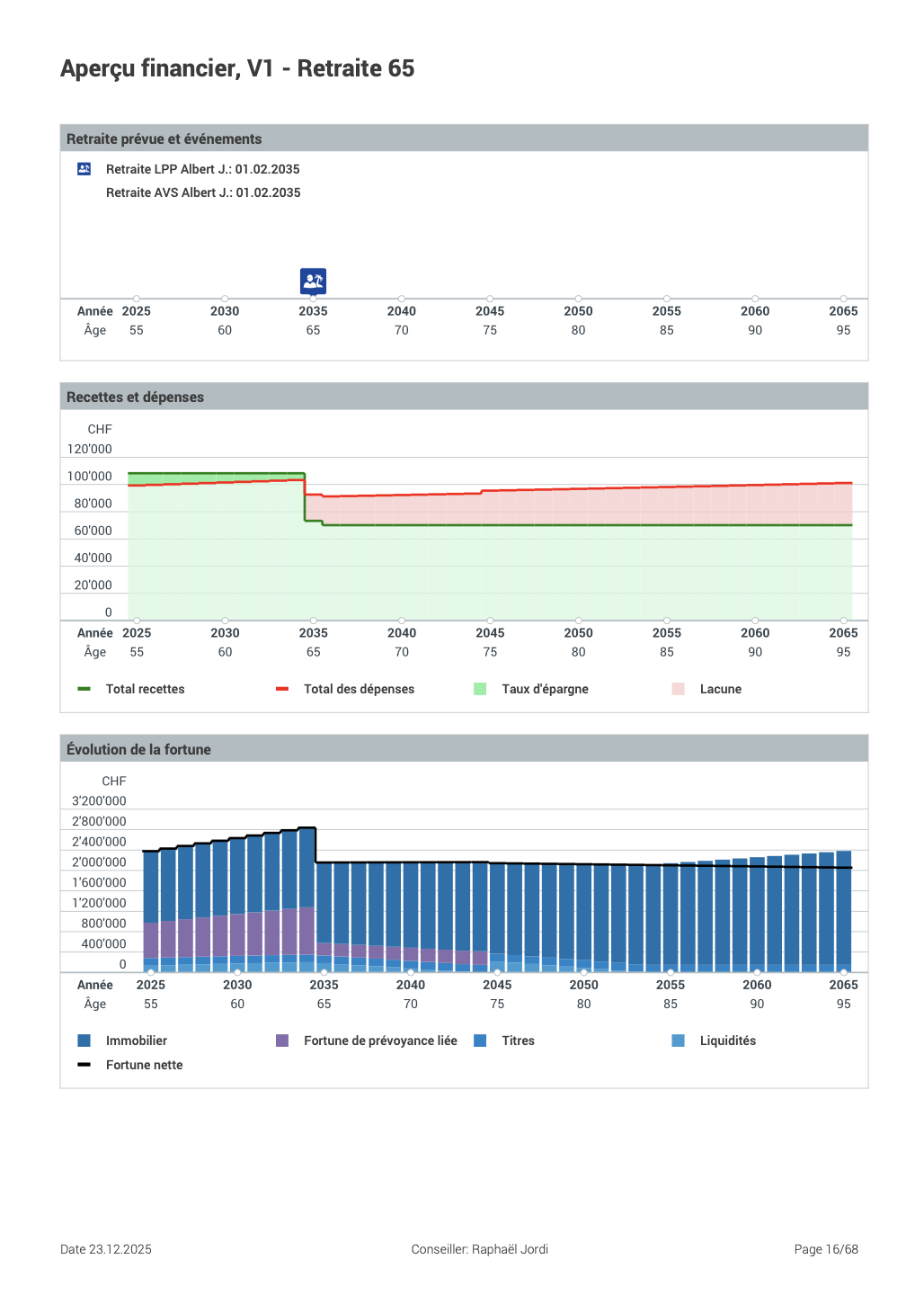The height and width of the screenshot is (1313, 924).
Task: Click the 'Retraite prévue et événements' section header
Action: click(164, 138)
